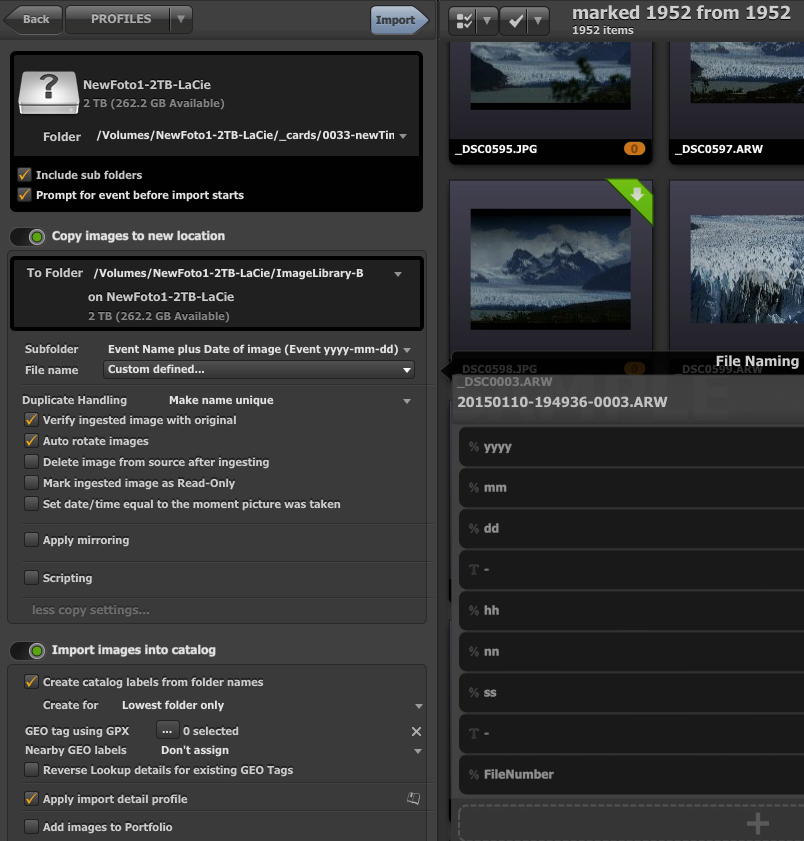Viewport: 804px width, 841px height.
Task: Select the % nn naming token
Action: 631,651
